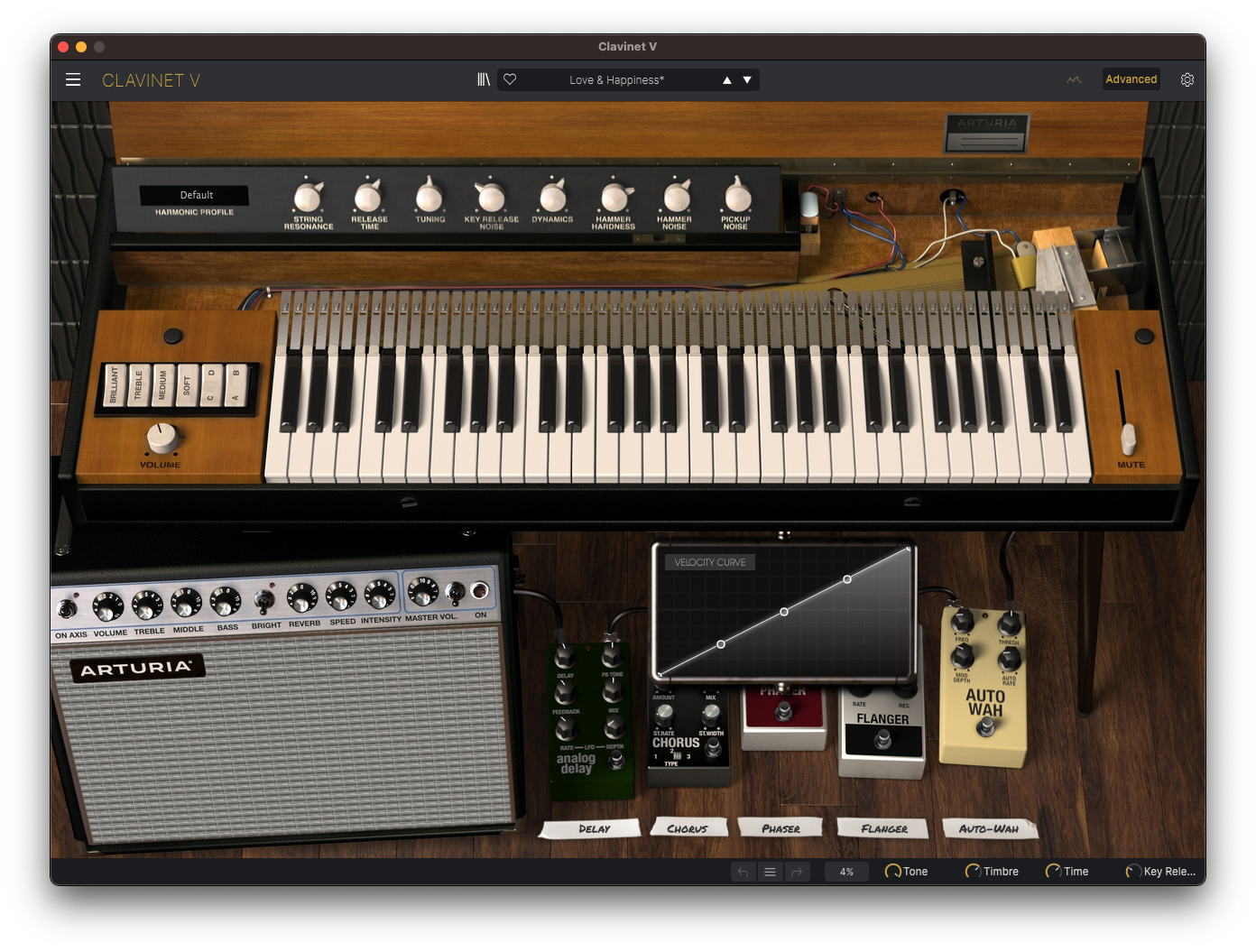Toggle the Treble rocker switch
Viewport: 1256px width, 952px height.
138,385
